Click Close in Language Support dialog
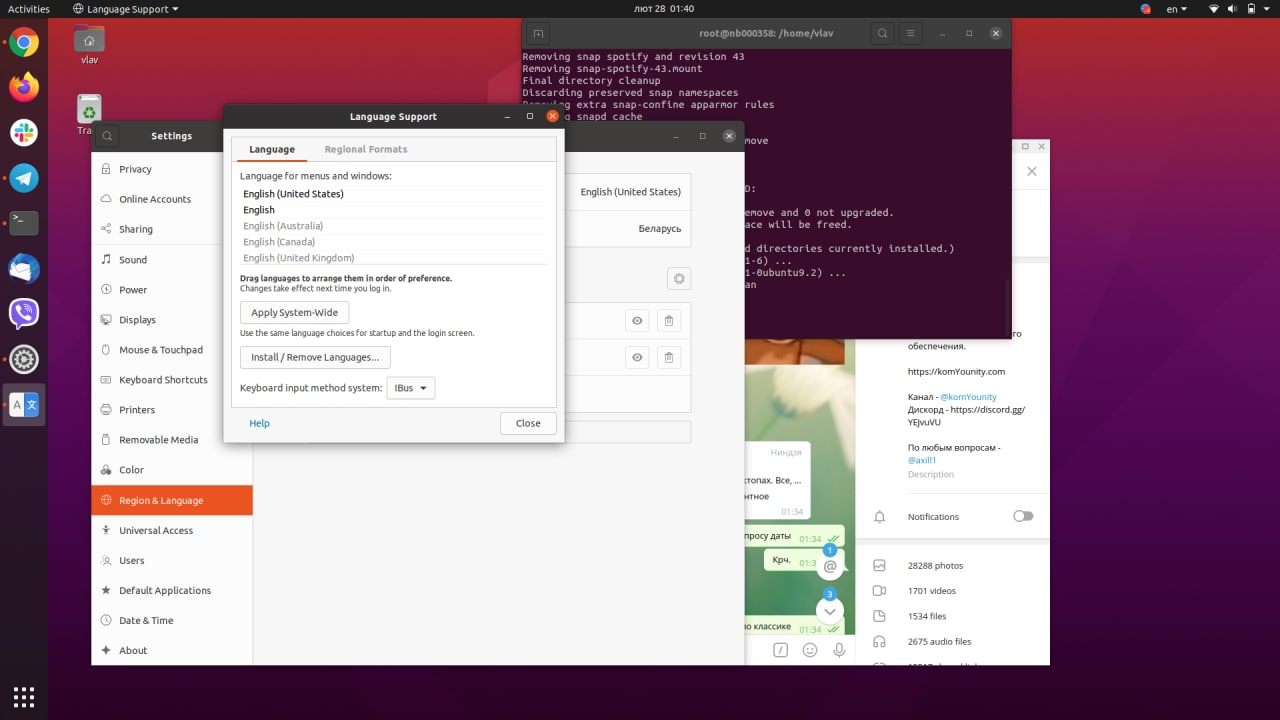 (528, 423)
